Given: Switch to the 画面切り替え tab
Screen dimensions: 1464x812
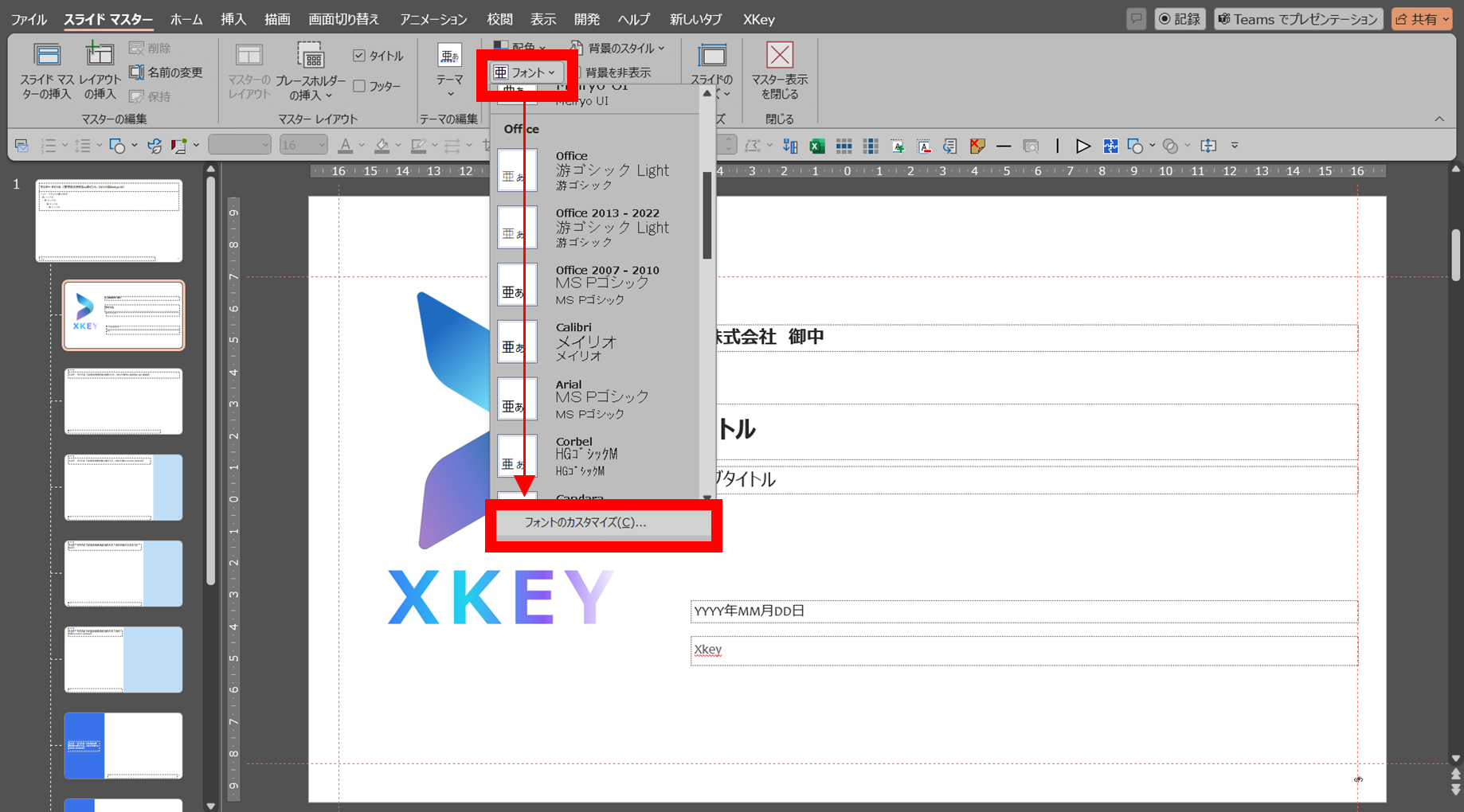Looking at the screenshot, I should click(344, 19).
